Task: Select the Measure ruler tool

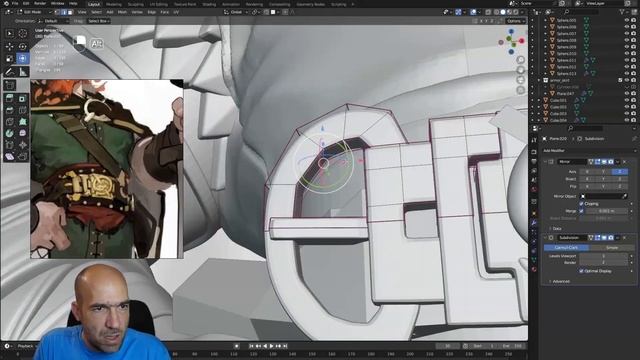Action: pyautogui.click(x=23, y=72)
